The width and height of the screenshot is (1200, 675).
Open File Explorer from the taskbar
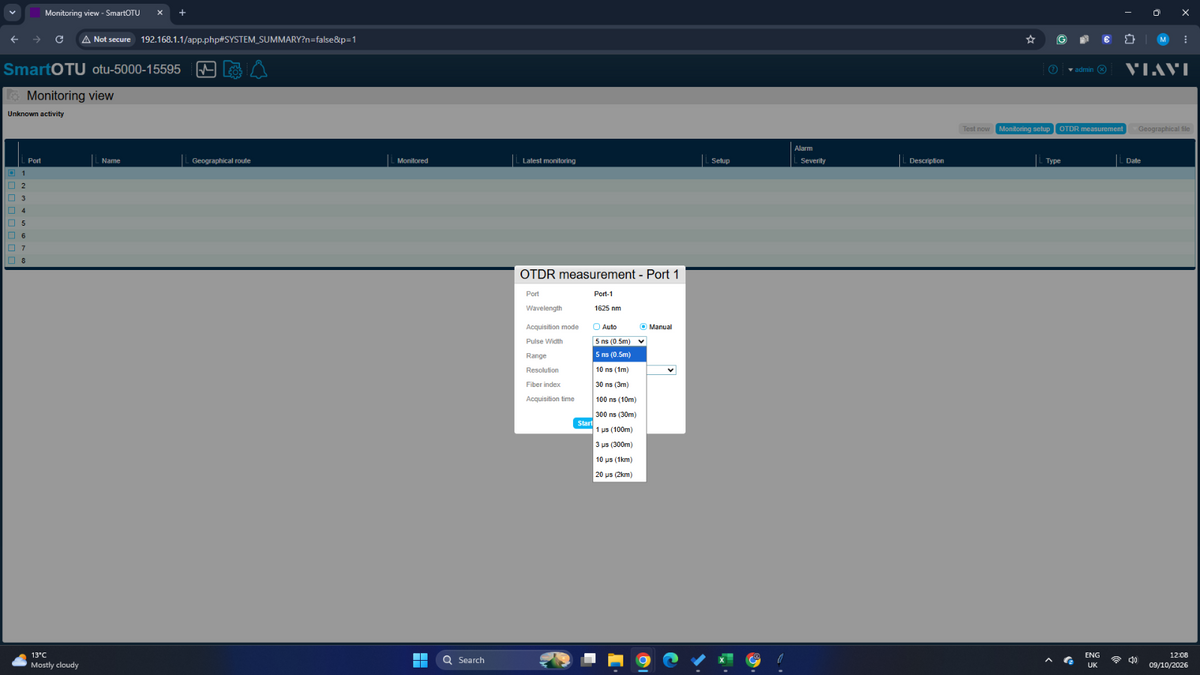pos(615,660)
